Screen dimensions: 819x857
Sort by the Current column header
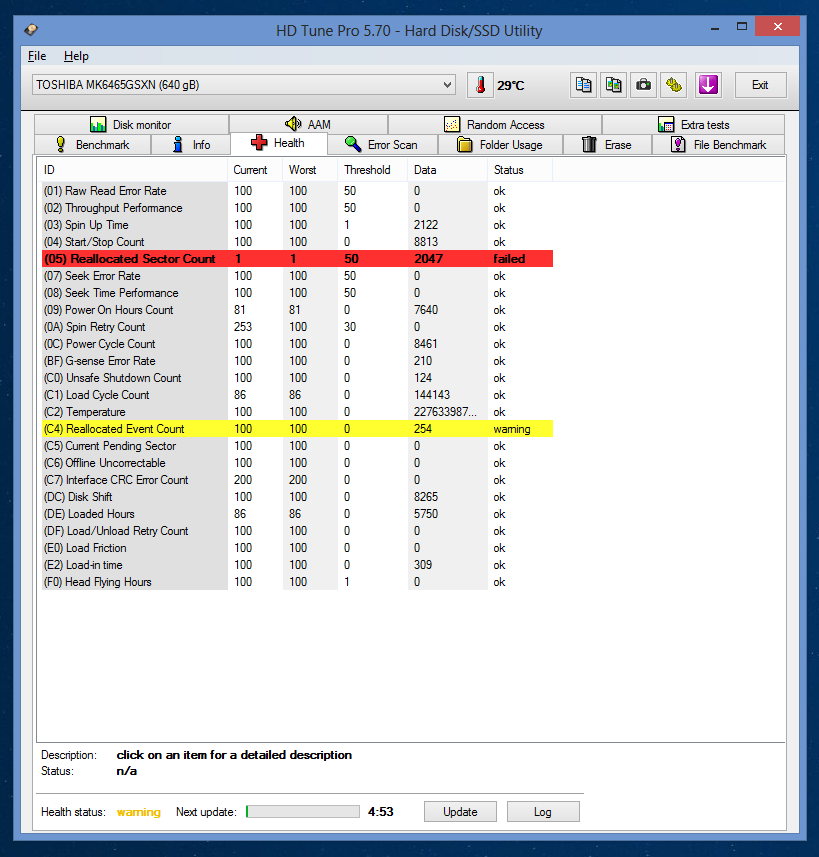coord(255,170)
